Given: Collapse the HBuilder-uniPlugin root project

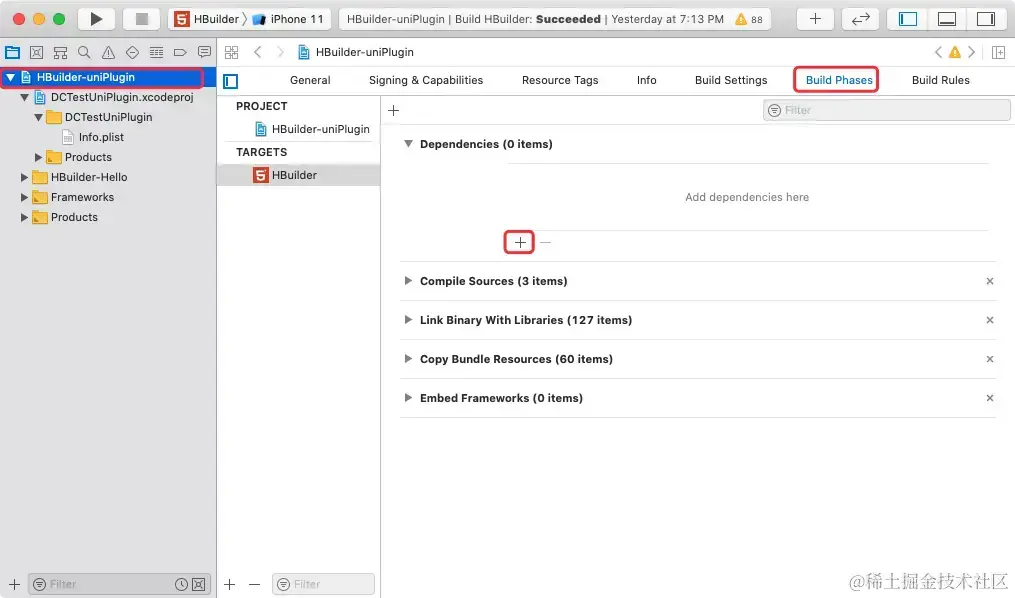Looking at the screenshot, I should click(10, 78).
